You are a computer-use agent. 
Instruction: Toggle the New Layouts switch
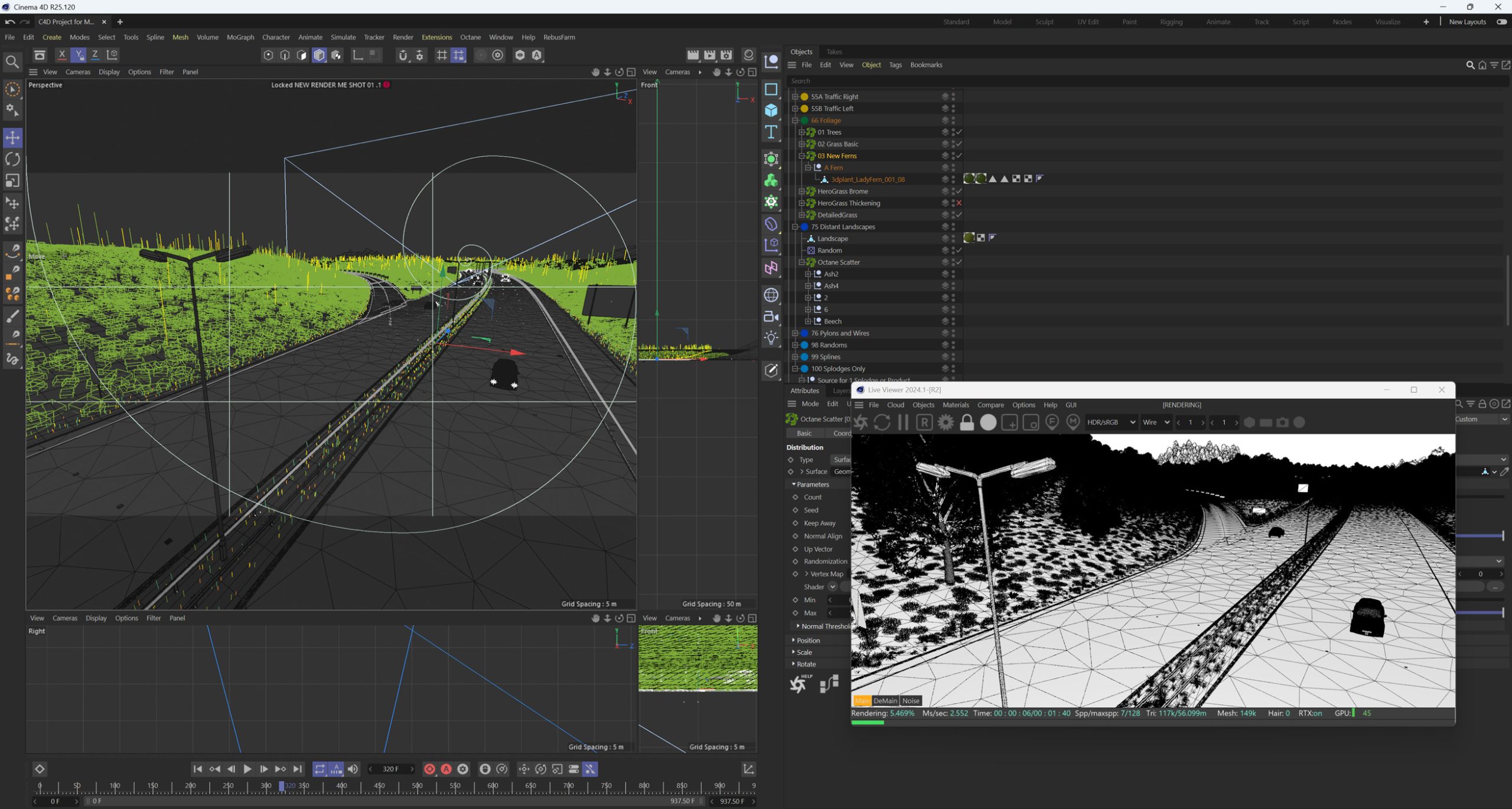1501,22
